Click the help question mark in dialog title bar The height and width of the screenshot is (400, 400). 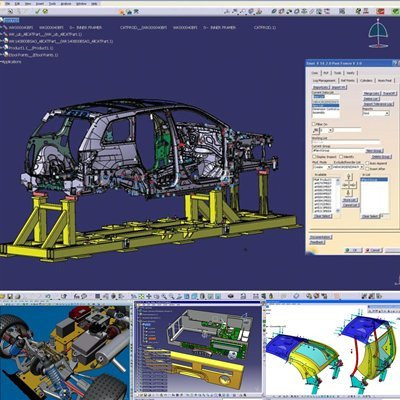pyautogui.click(x=395, y=63)
